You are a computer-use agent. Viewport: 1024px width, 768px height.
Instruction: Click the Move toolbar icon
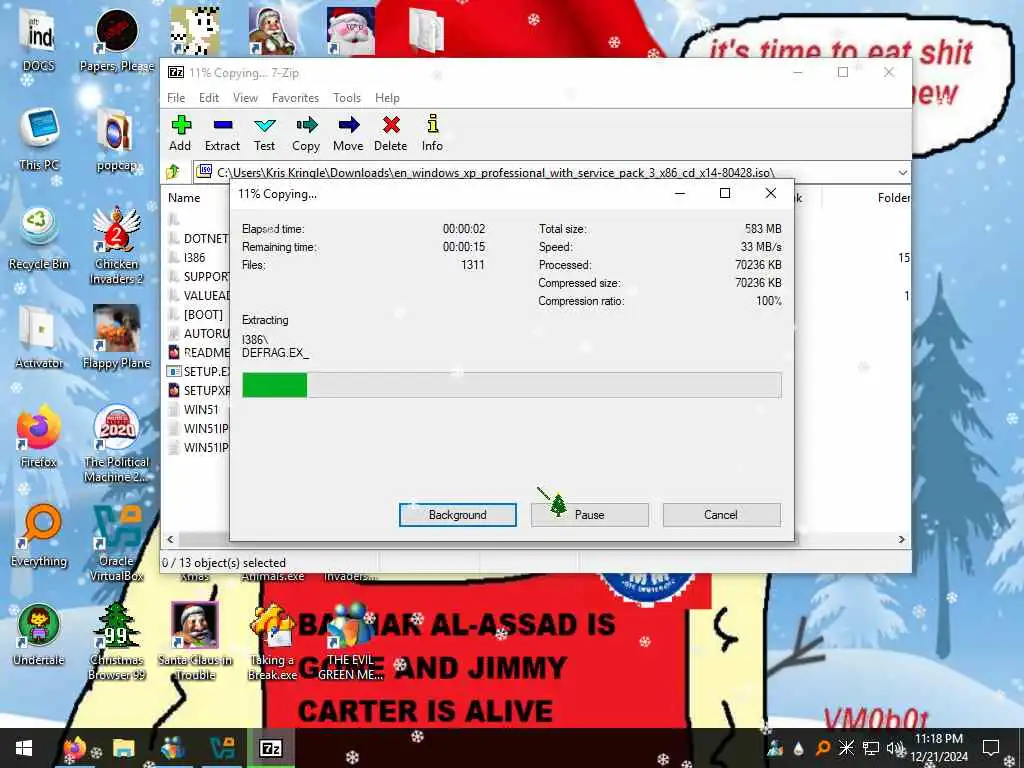click(x=348, y=133)
